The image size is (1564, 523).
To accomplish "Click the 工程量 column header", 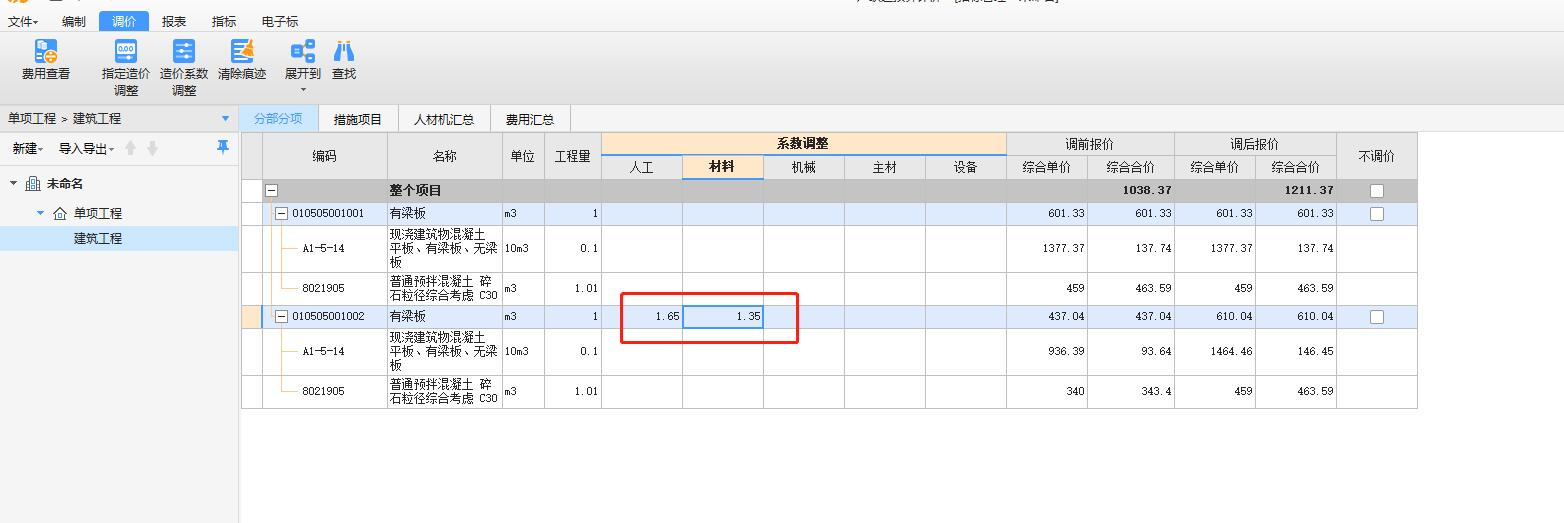I will coord(573,156).
